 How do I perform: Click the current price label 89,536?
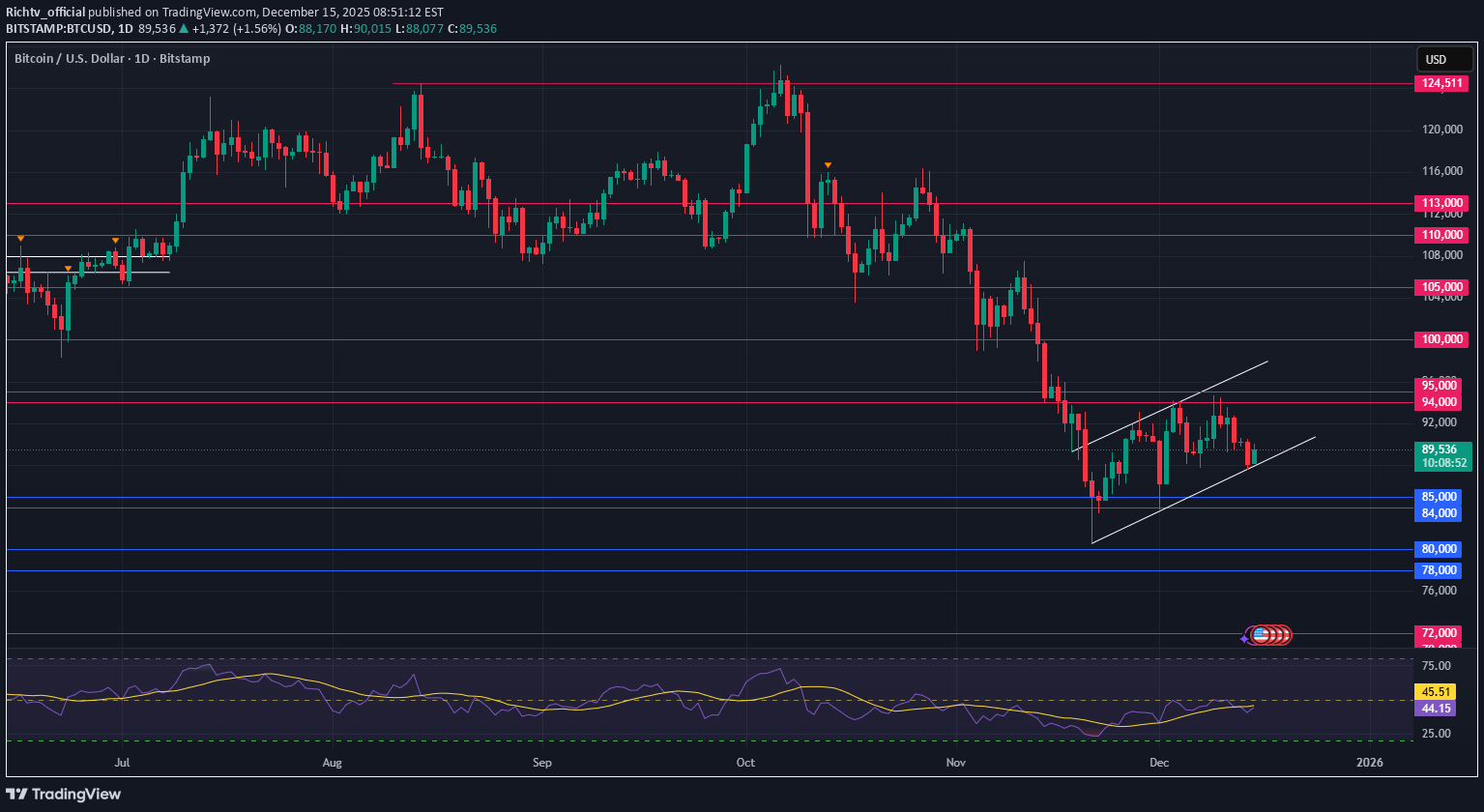[1440, 449]
